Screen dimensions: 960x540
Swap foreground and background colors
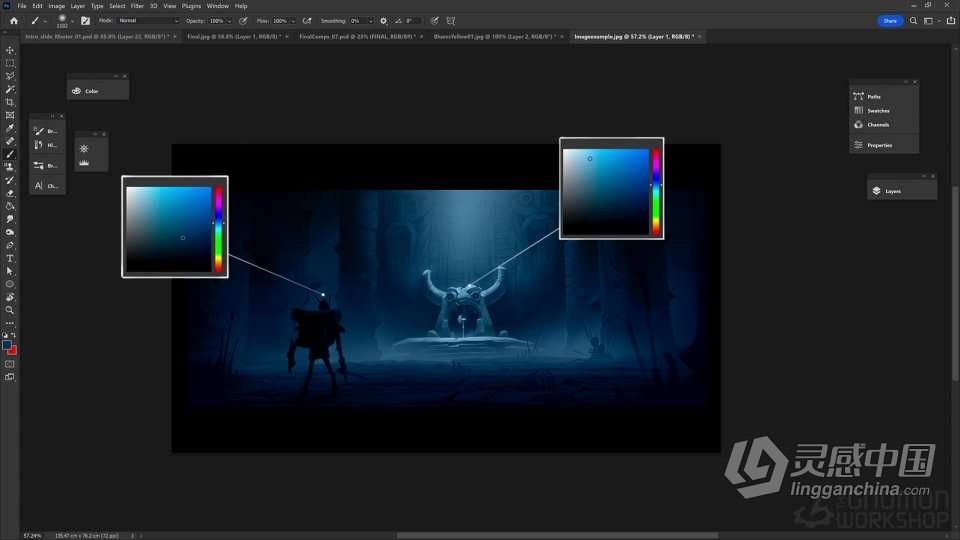(13, 335)
